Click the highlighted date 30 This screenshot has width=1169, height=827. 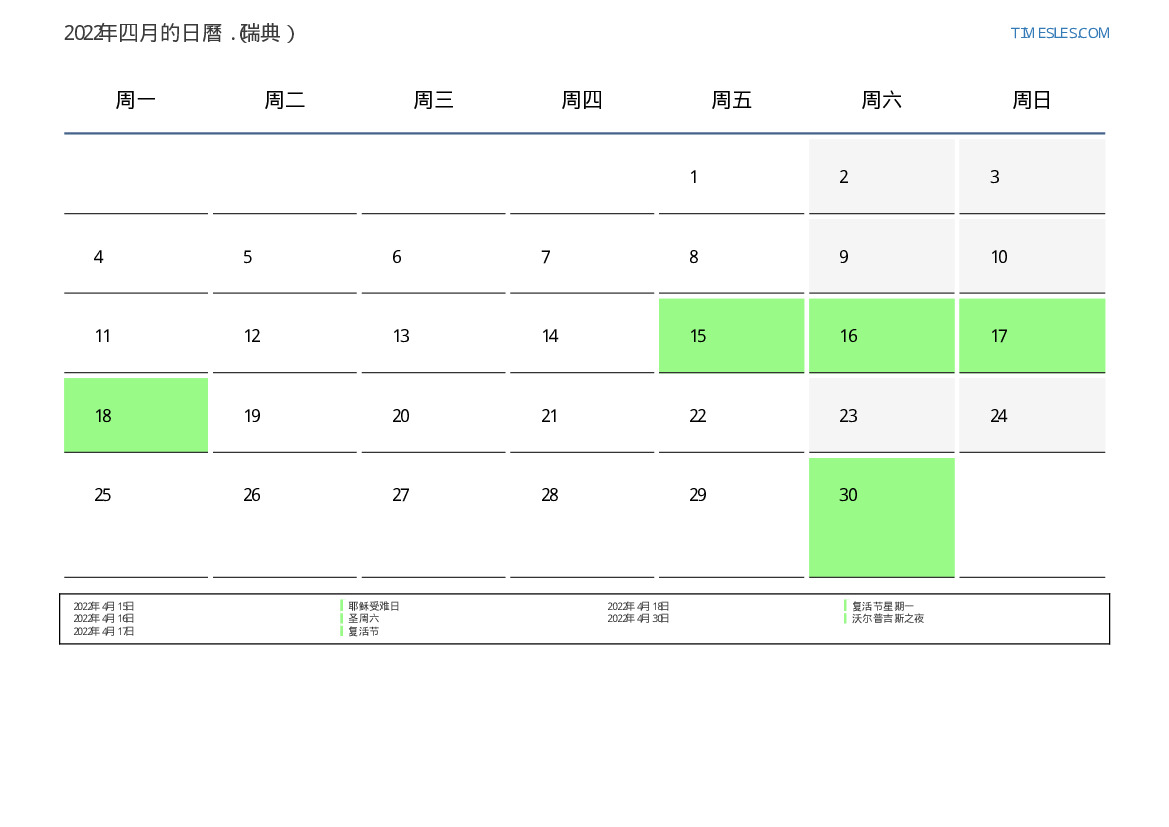pyautogui.click(x=881, y=516)
